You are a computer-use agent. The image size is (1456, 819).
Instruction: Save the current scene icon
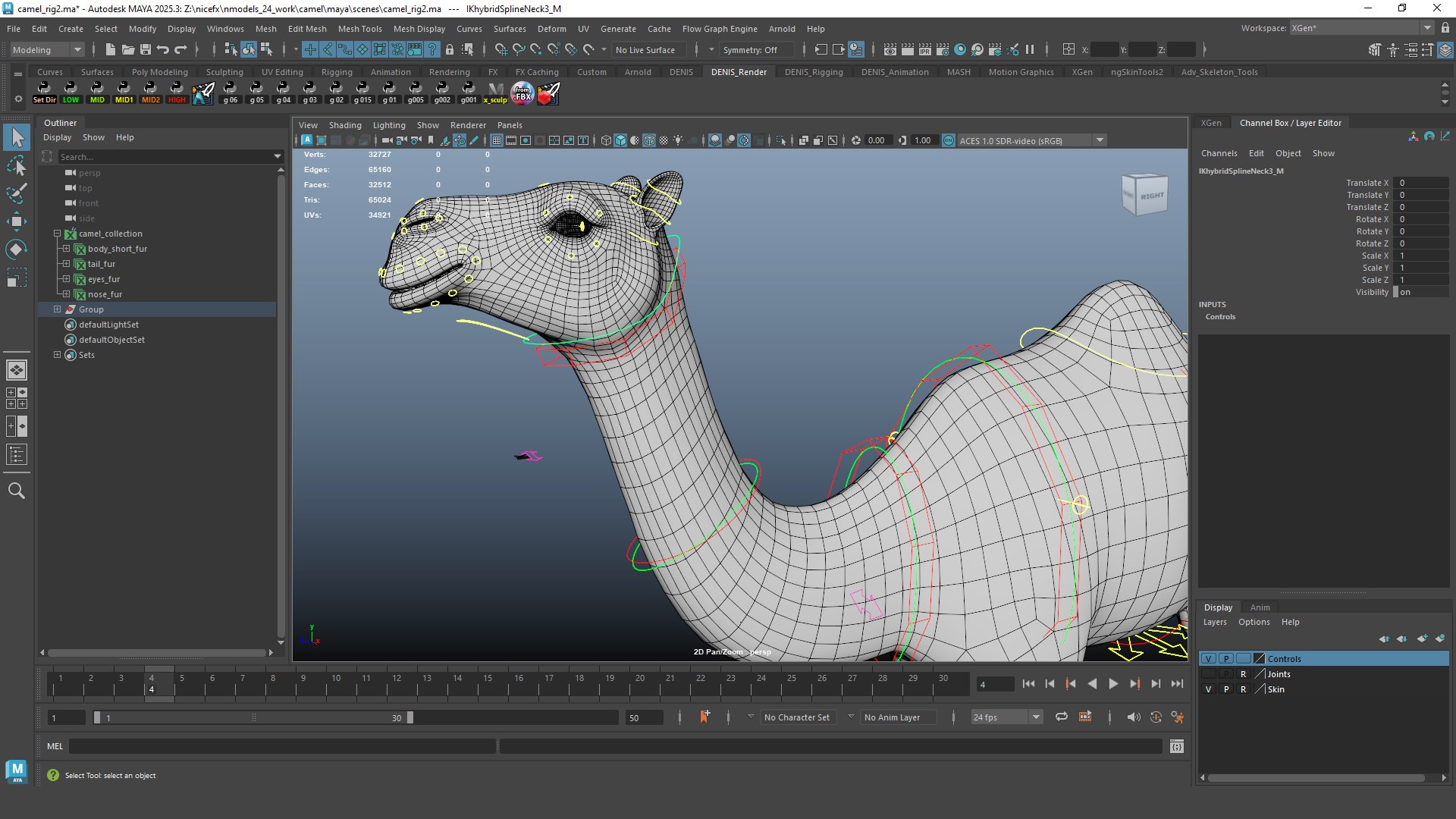146,50
